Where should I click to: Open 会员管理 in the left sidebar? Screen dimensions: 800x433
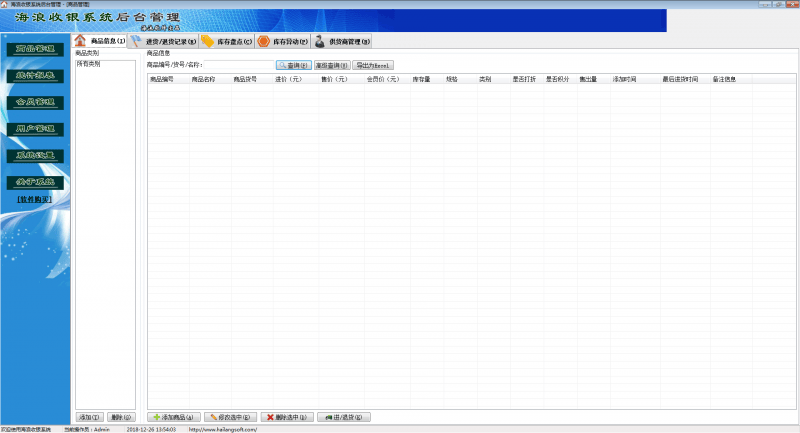(35, 102)
